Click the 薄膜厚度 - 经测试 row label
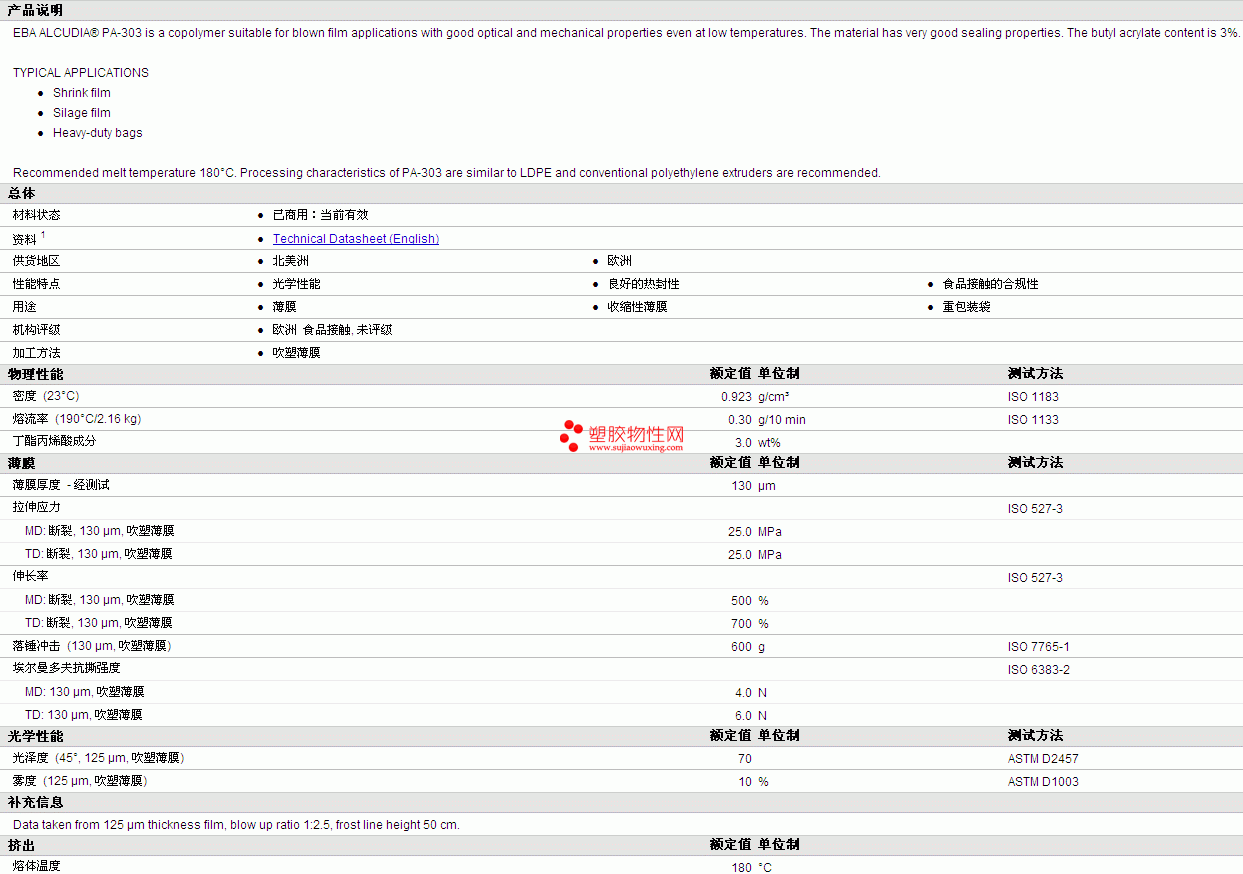Viewport: 1243px width, 874px height. 61,485
